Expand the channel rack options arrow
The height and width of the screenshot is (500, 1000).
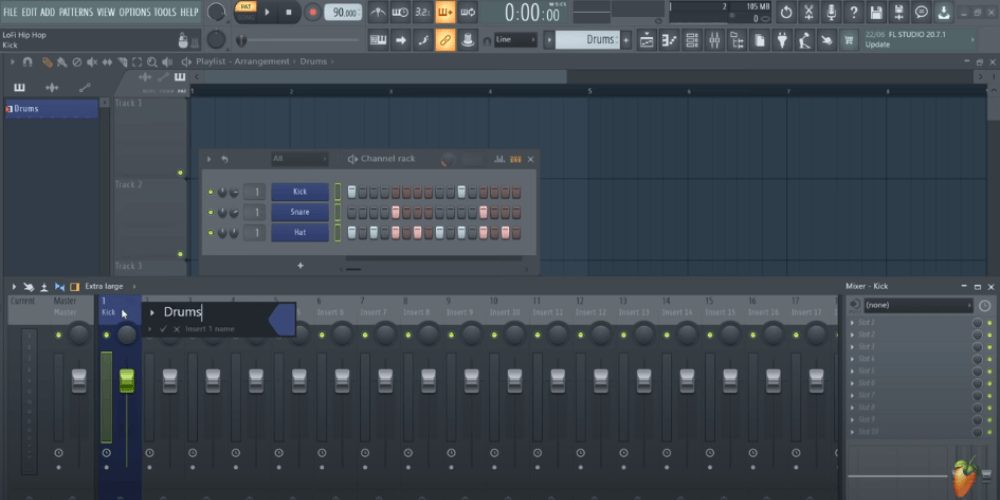click(x=209, y=159)
